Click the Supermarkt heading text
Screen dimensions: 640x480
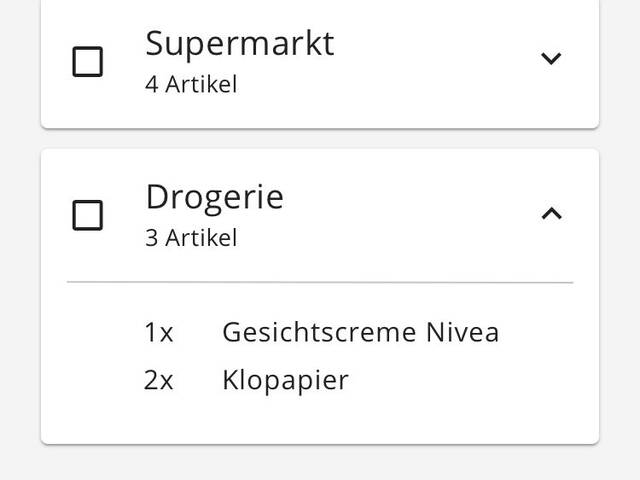coord(239,44)
